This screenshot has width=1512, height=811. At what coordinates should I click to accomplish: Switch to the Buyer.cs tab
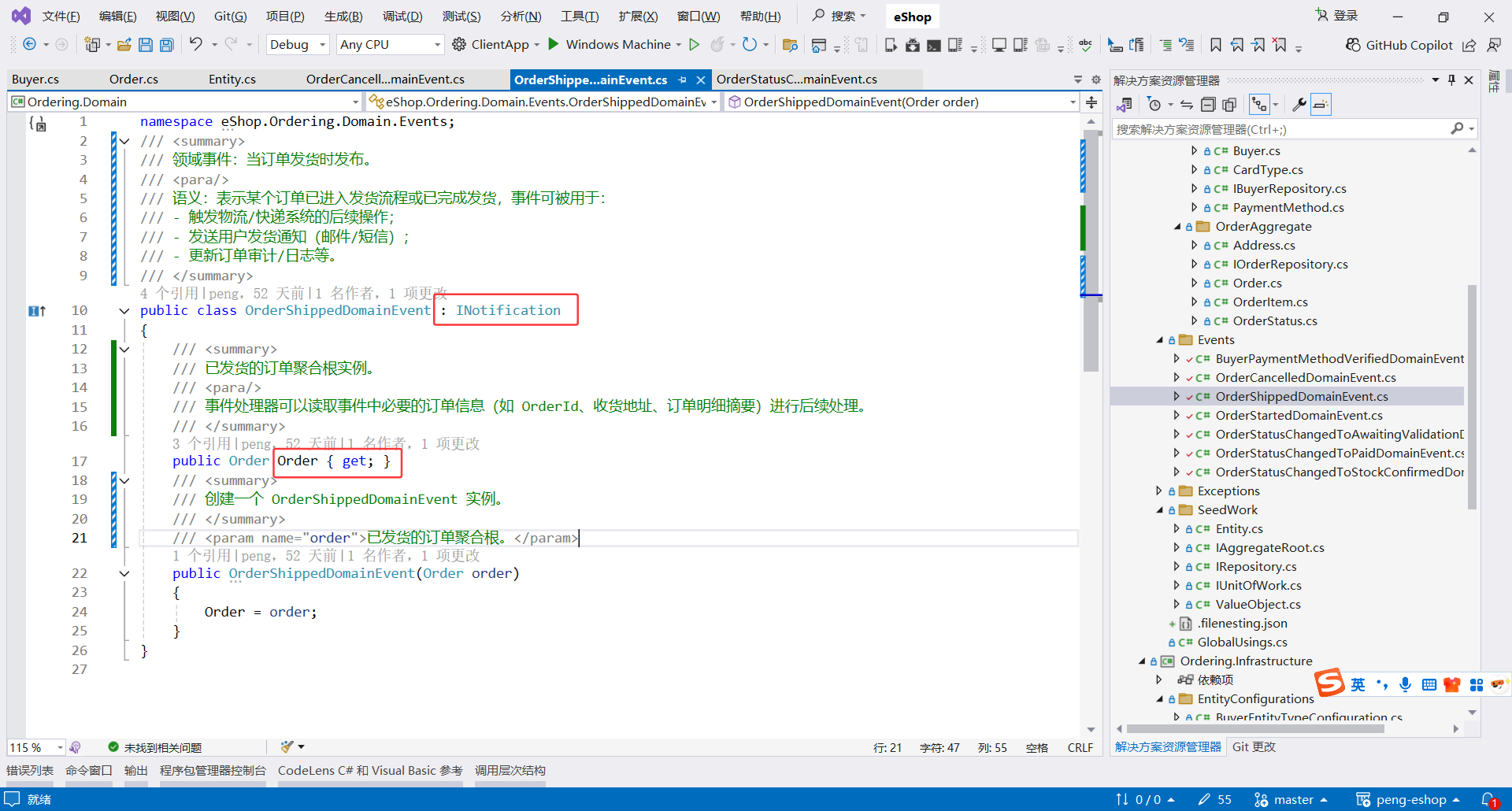35,79
